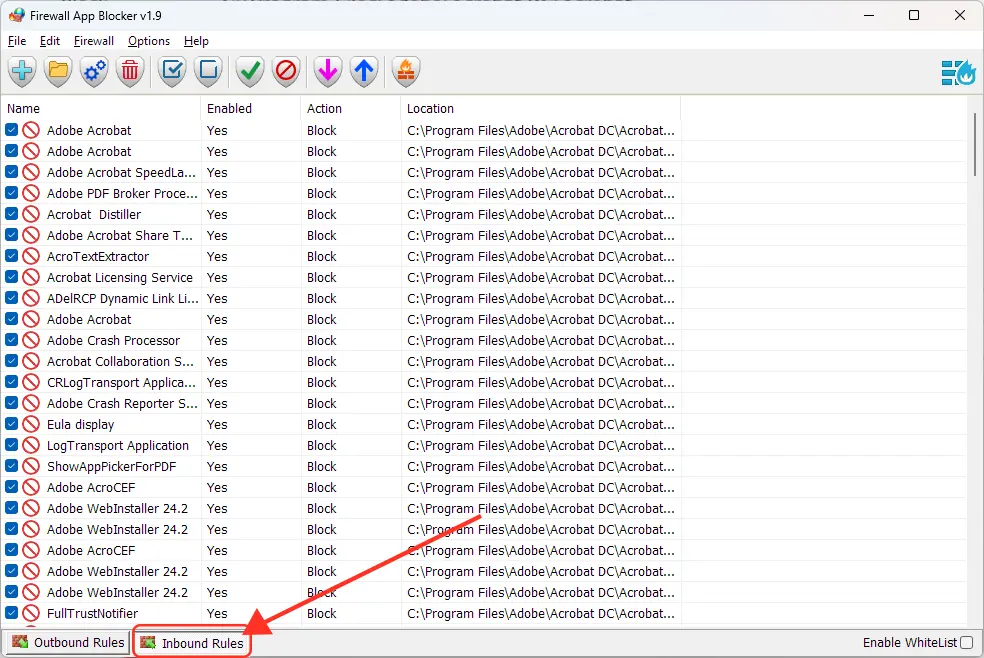Sort by the Name column header

[101, 109]
